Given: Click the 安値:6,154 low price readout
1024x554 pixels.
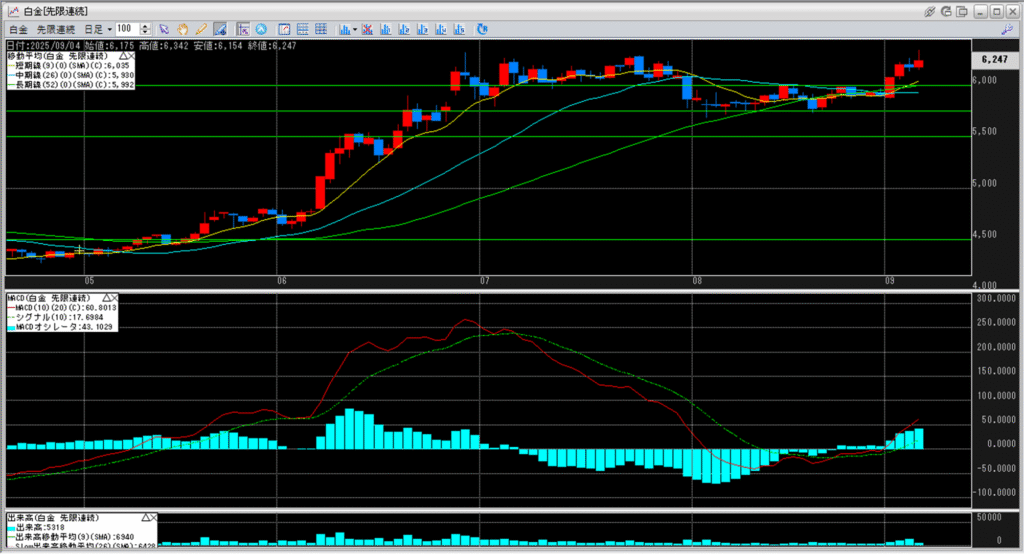Looking at the screenshot, I should (218, 46).
